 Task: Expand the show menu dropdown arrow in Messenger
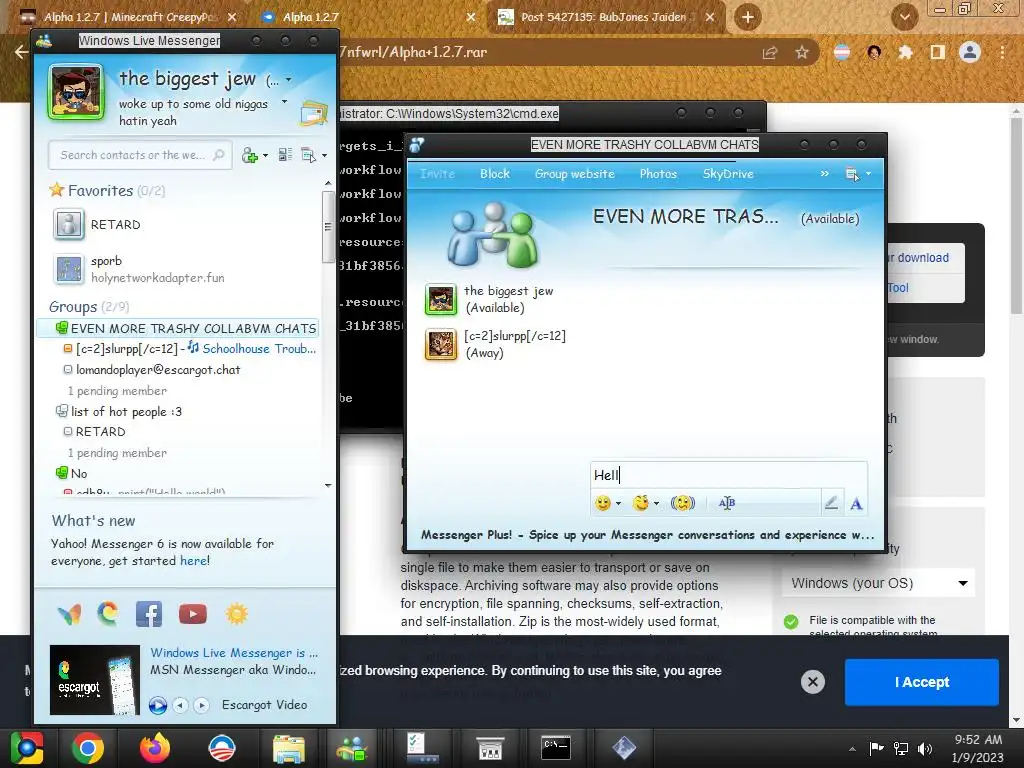click(x=324, y=156)
